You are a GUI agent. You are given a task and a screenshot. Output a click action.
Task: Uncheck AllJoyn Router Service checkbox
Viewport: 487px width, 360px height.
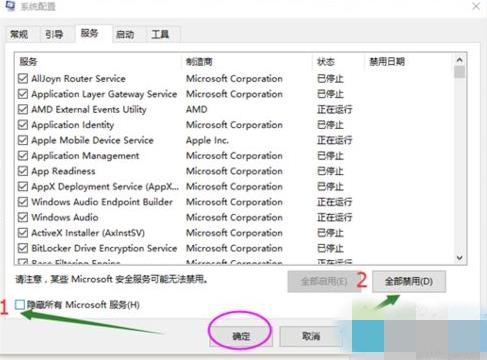click(x=23, y=79)
